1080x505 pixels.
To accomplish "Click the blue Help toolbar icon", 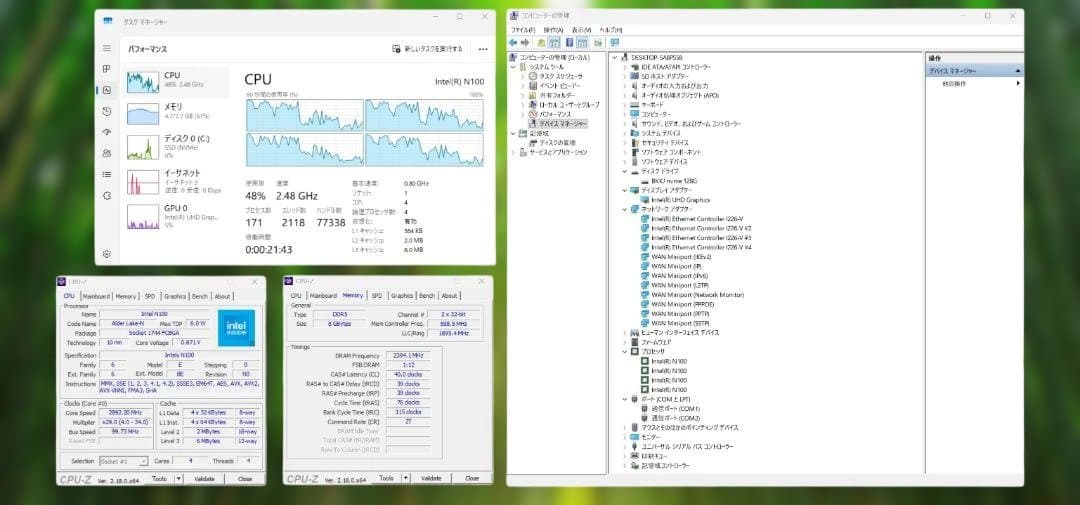I will click(x=570, y=43).
